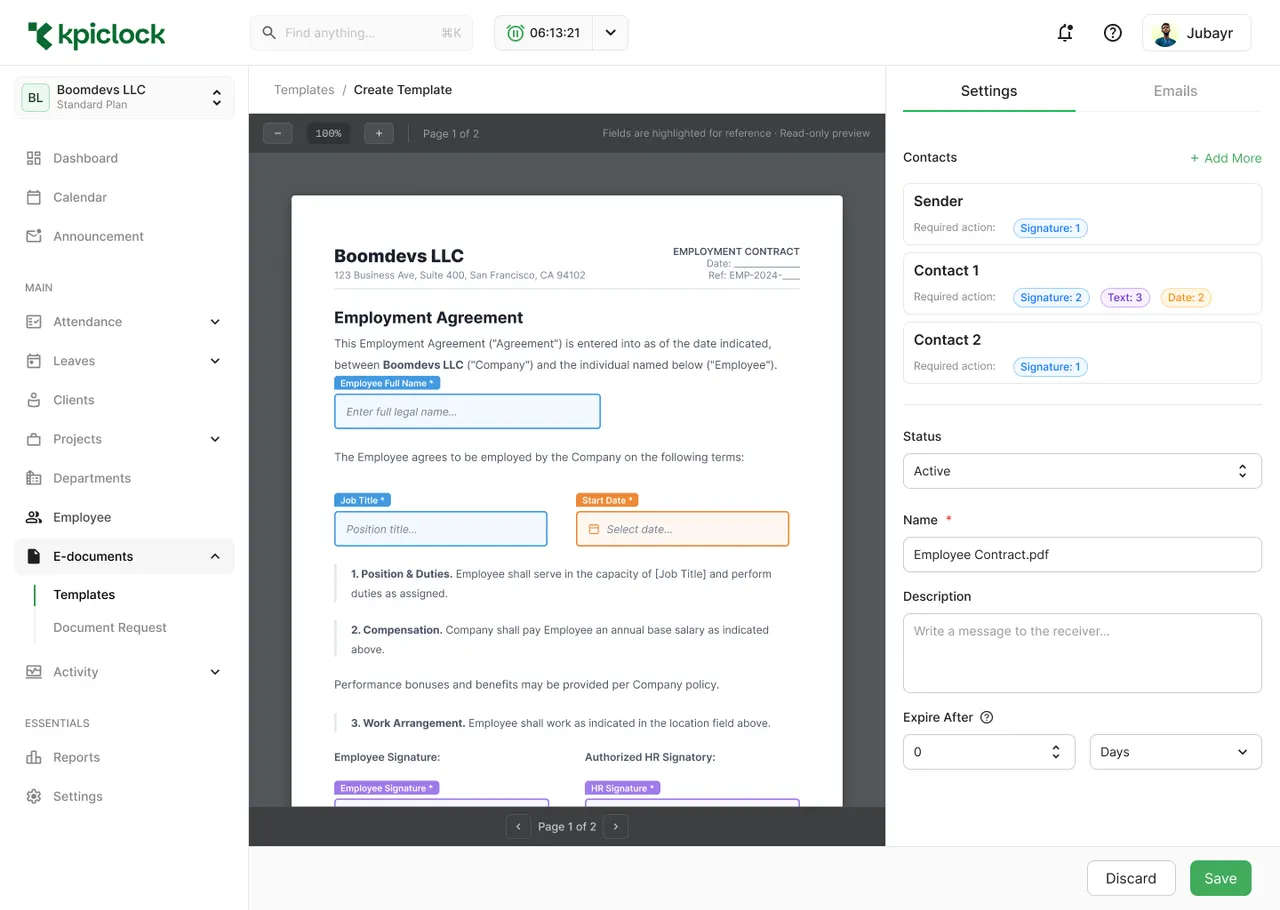Open the Days unit dropdown

[x=1175, y=752]
